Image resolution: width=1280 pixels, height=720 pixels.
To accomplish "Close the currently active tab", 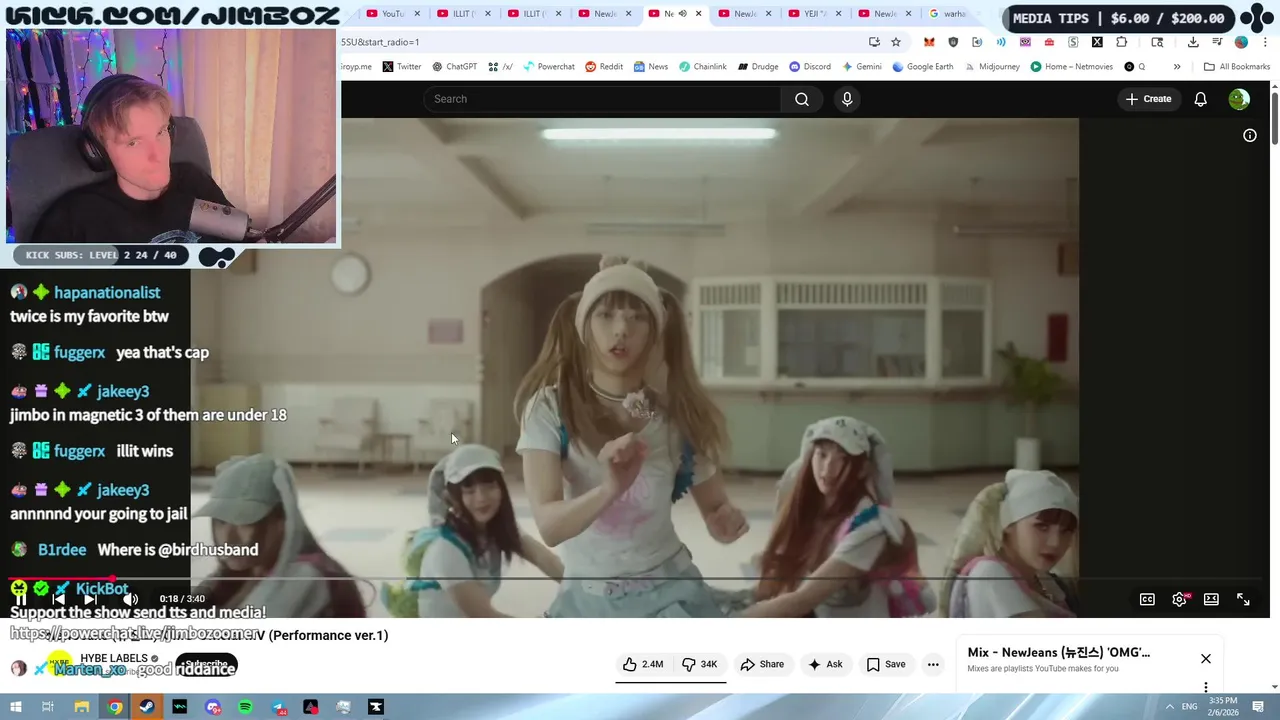I will 698,14.
